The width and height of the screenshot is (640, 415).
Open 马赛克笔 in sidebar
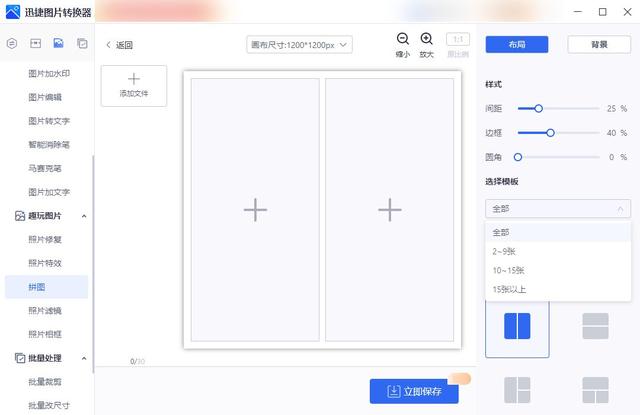click(x=45, y=168)
